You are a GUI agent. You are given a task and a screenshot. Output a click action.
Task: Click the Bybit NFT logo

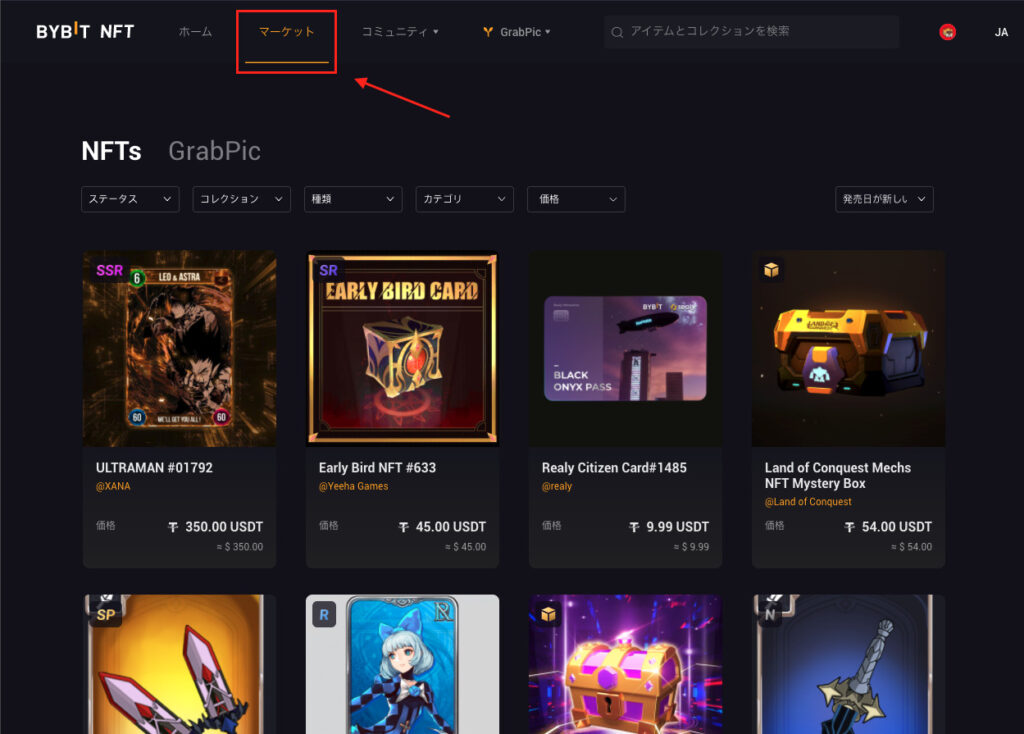[x=85, y=31]
